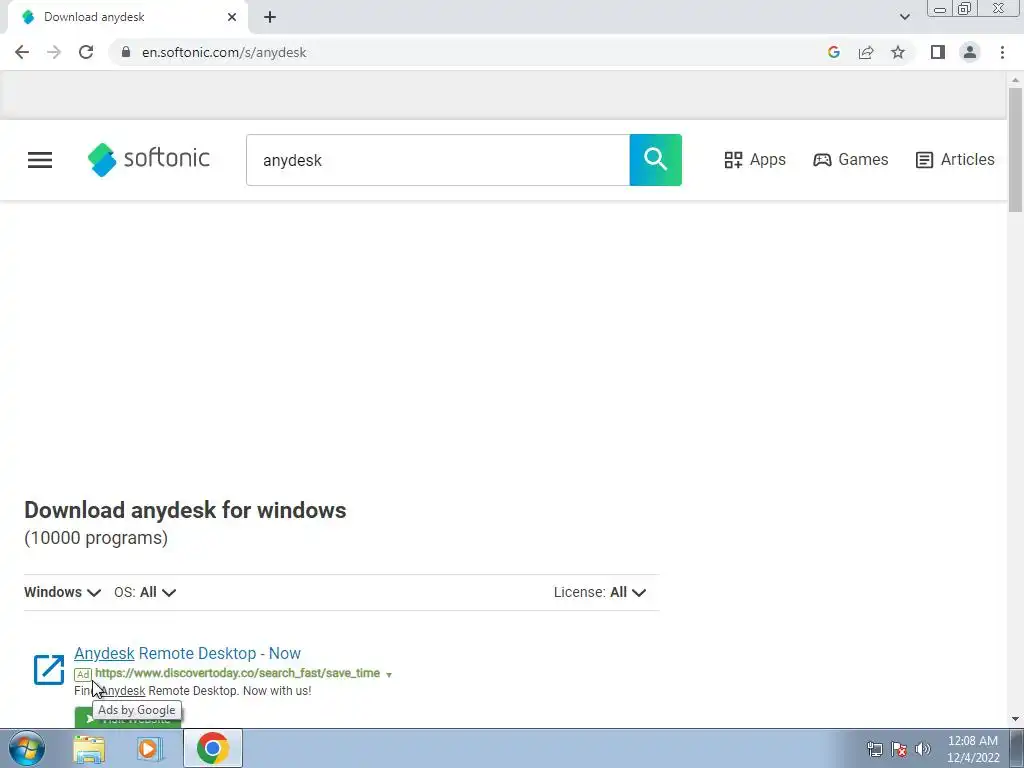The height and width of the screenshot is (768, 1024).
Task: Open Windows Start button
Action: click(27, 748)
